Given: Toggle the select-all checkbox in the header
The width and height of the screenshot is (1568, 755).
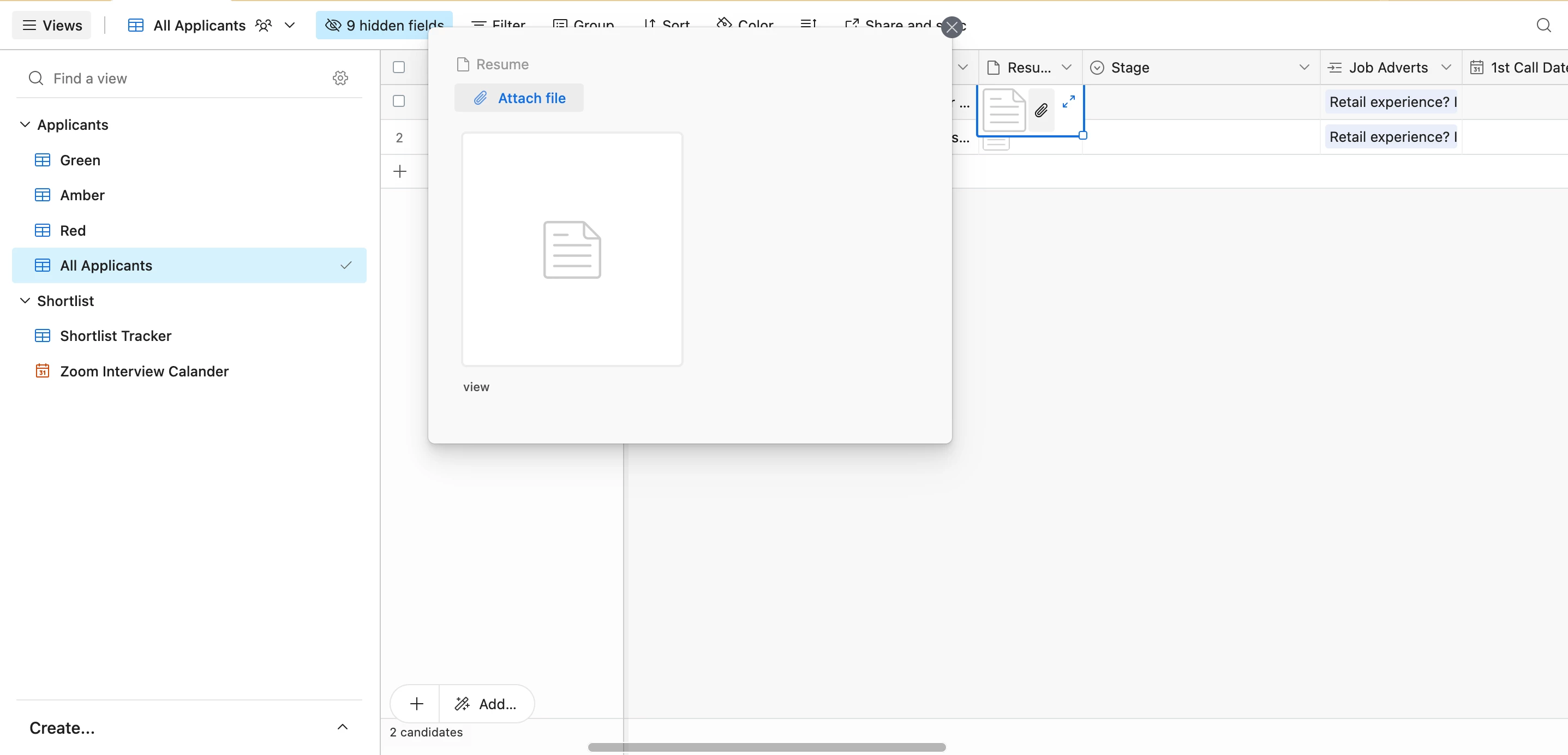Looking at the screenshot, I should [399, 67].
